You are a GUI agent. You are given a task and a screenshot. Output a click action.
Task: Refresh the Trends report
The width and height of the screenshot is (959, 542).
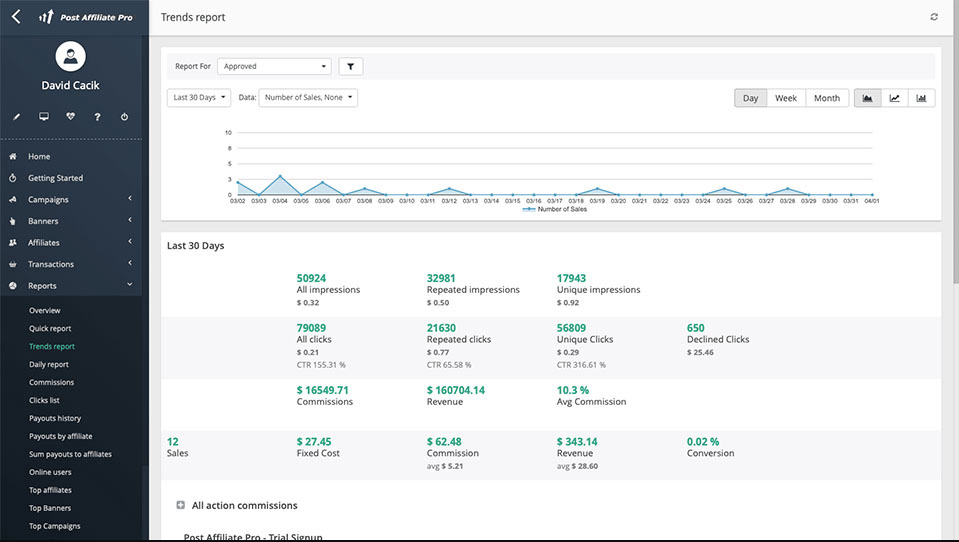click(934, 17)
